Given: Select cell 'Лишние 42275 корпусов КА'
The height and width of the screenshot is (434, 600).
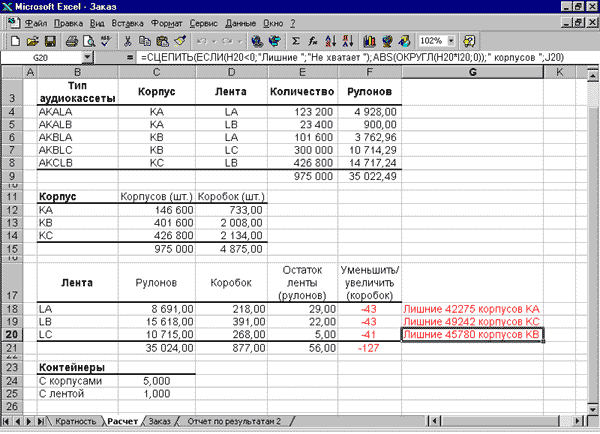Looking at the screenshot, I should [x=473, y=309].
